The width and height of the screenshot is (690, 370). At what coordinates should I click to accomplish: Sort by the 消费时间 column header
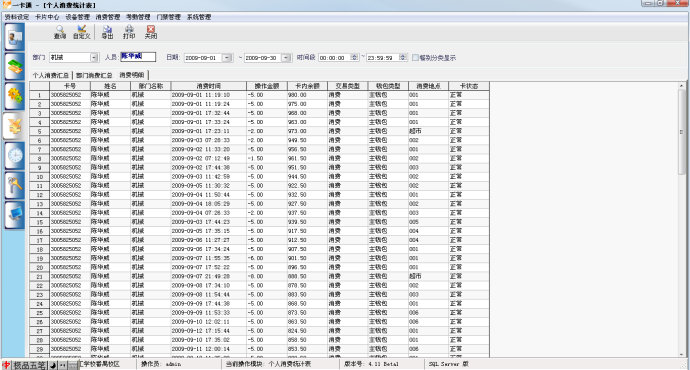coord(209,86)
